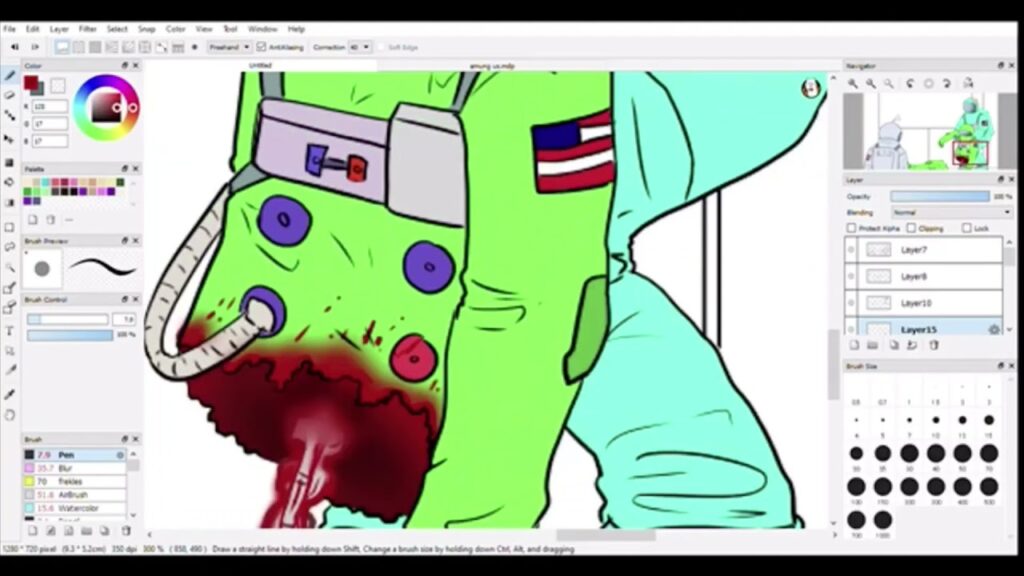Image resolution: width=1024 pixels, height=576 pixels.
Task: Create a new brush in the Brush panel
Action: click(33, 531)
